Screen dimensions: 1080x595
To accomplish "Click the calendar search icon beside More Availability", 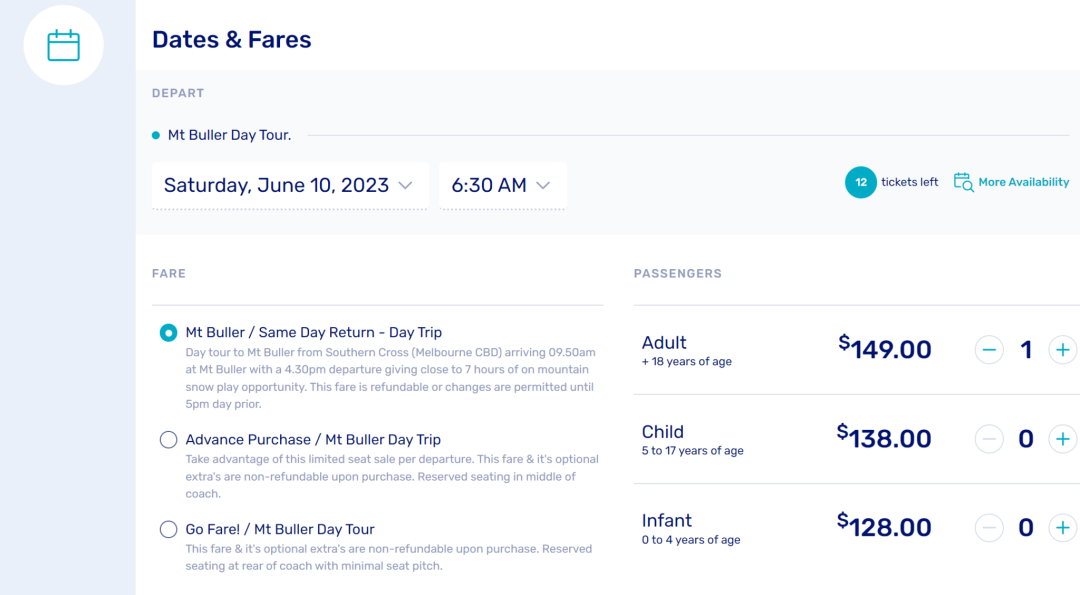I will tap(963, 182).
